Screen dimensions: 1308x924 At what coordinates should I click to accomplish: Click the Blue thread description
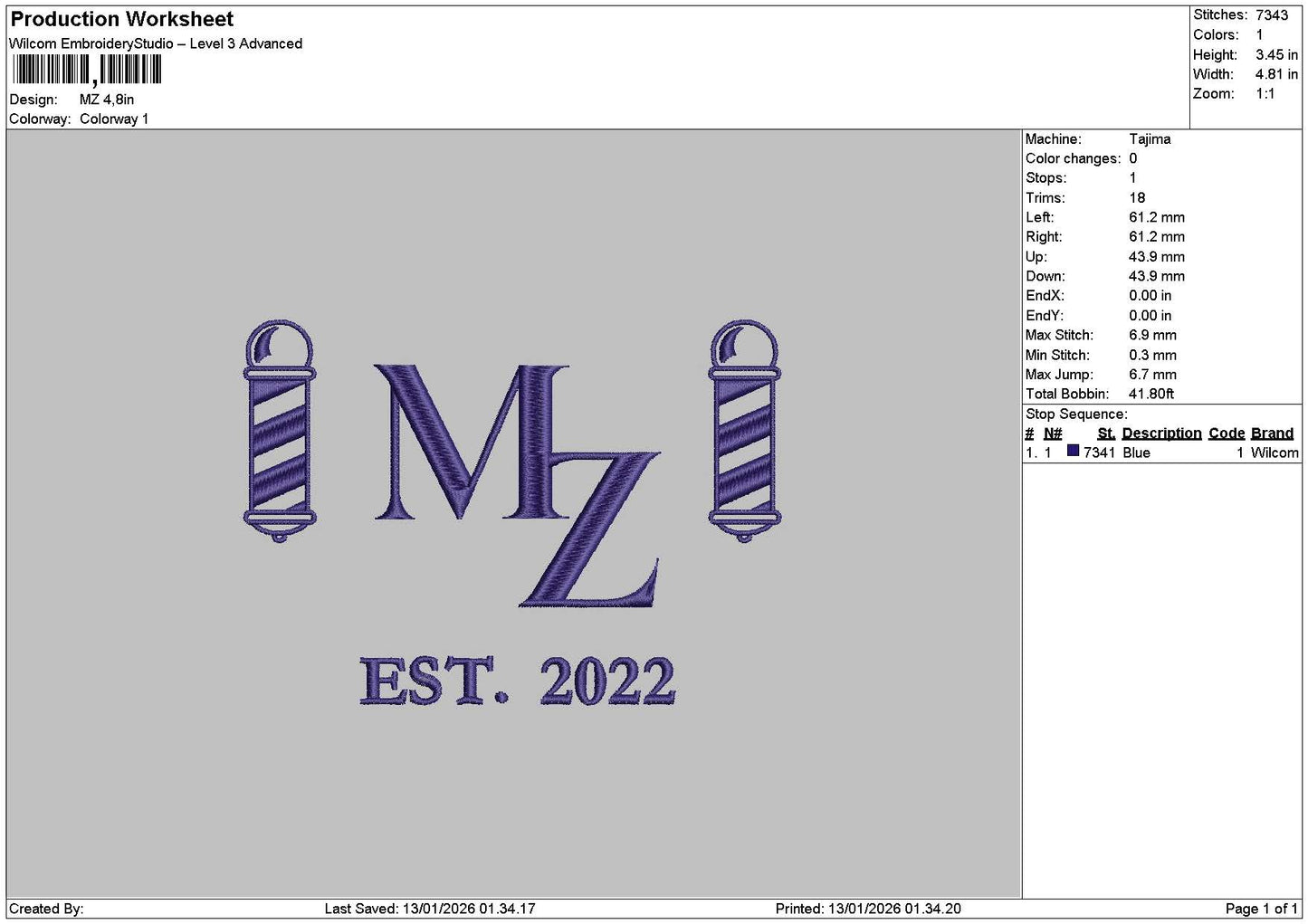(1136, 452)
